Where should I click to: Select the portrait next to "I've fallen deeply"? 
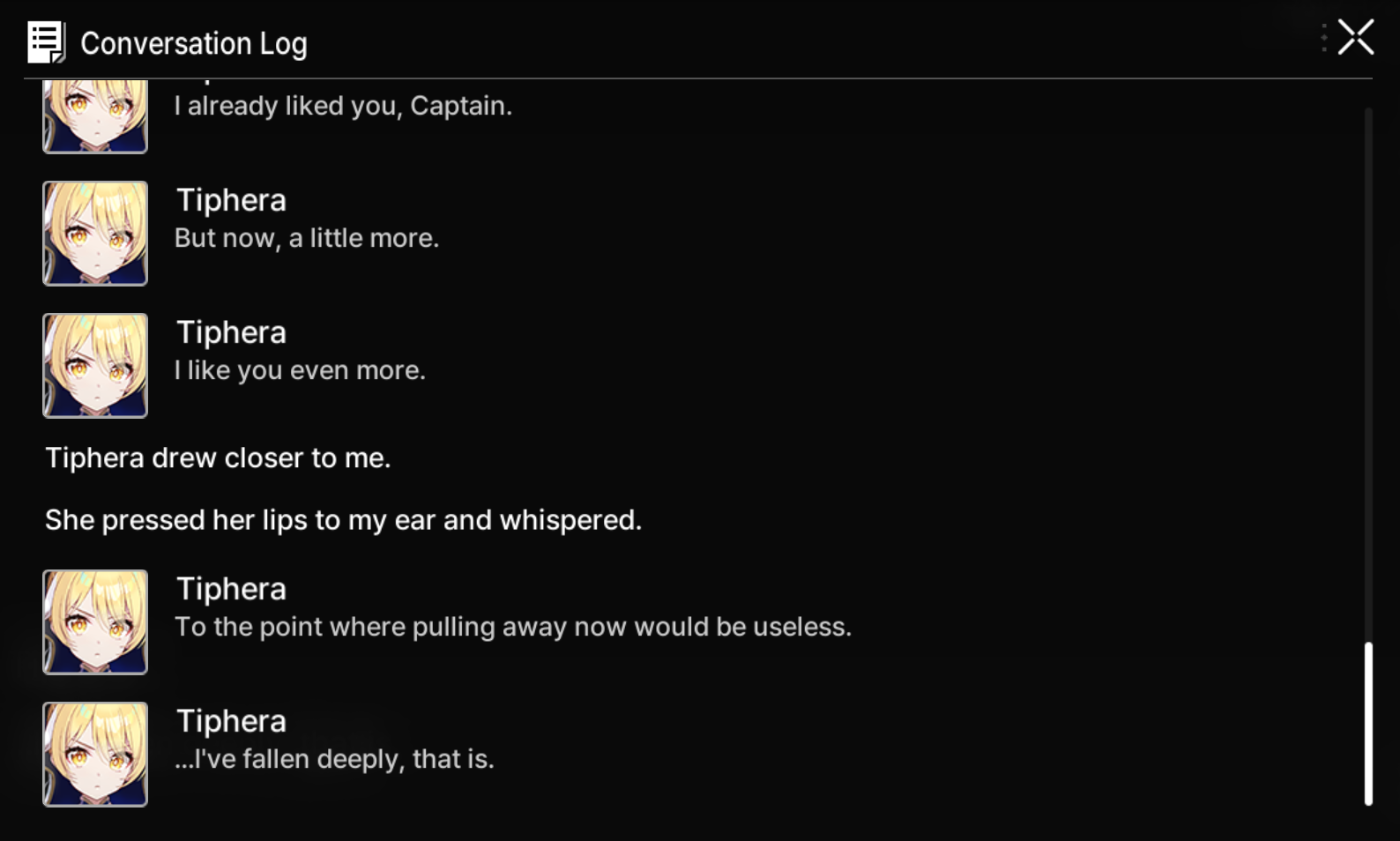95,755
